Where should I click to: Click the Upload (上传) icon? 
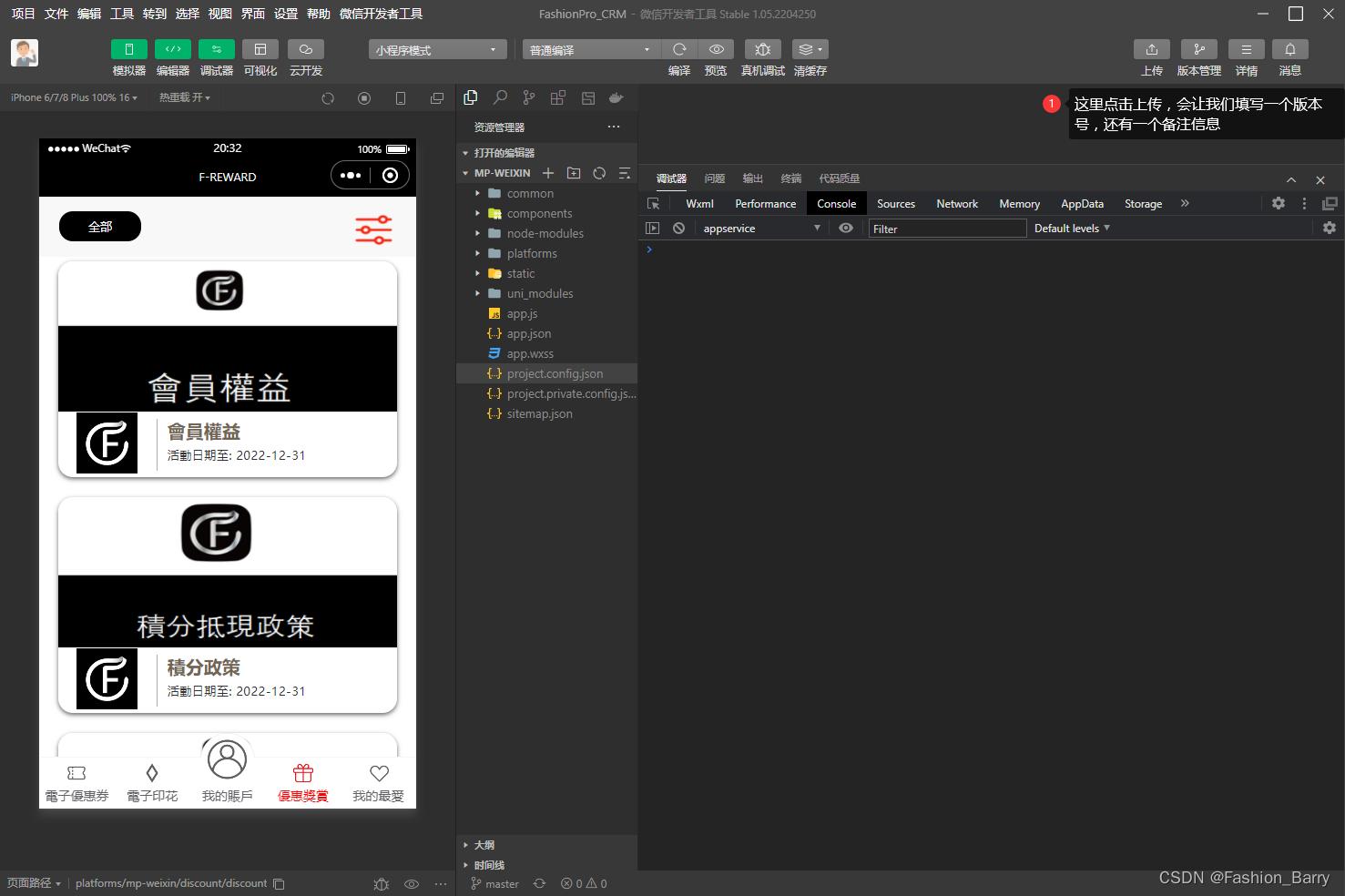pyautogui.click(x=1151, y=49)
